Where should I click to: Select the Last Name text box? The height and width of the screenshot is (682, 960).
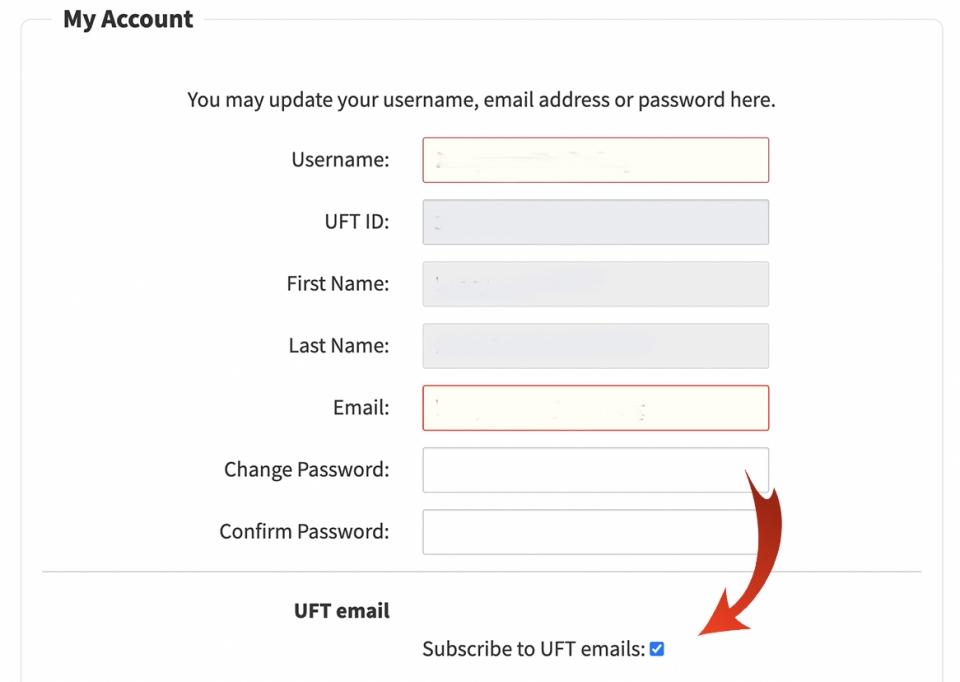click(x=595, y=346)
